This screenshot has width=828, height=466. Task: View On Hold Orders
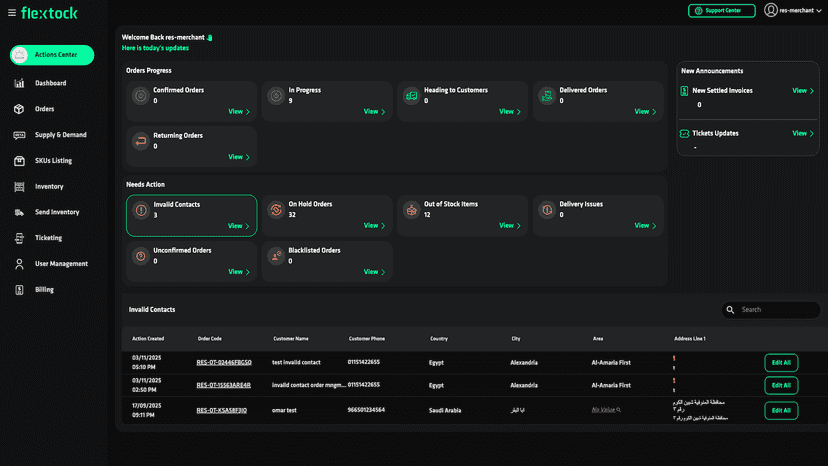(x=374, y=226)
